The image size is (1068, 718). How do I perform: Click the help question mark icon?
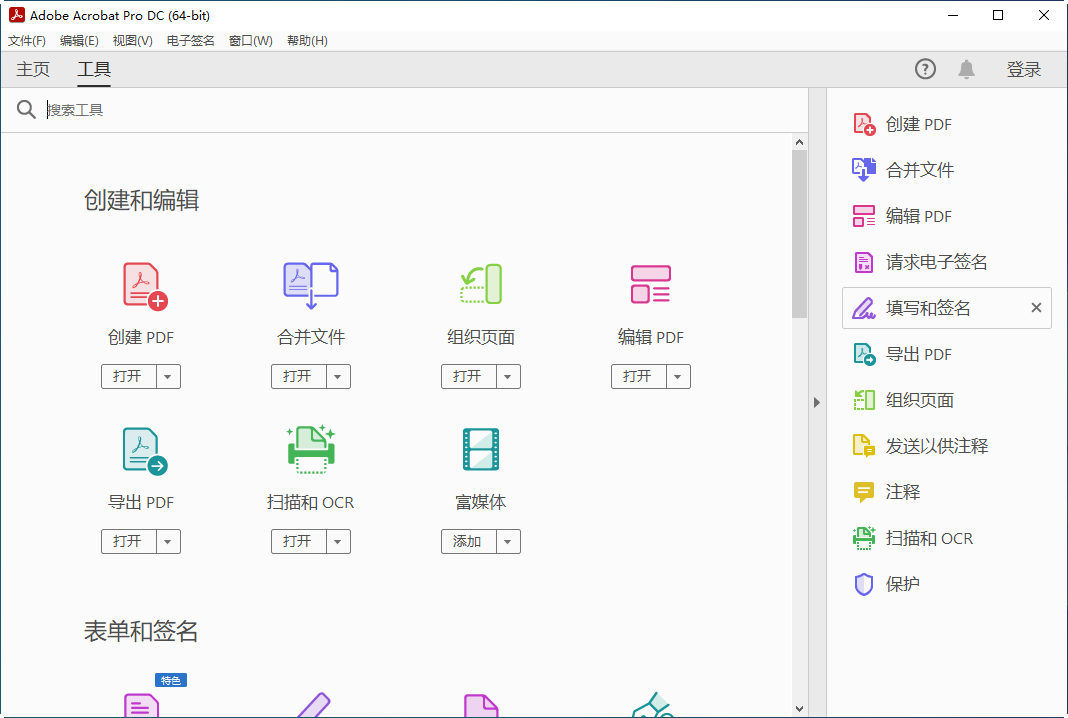[x=924, y=68]
